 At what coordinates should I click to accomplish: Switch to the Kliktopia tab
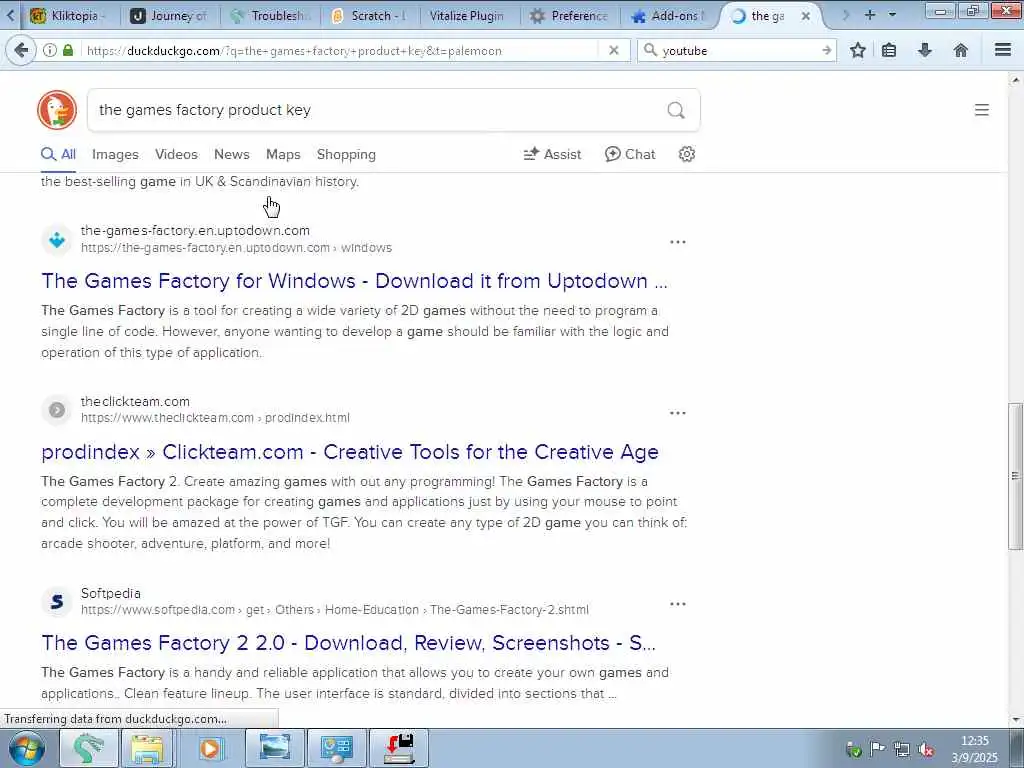point(72,16)
